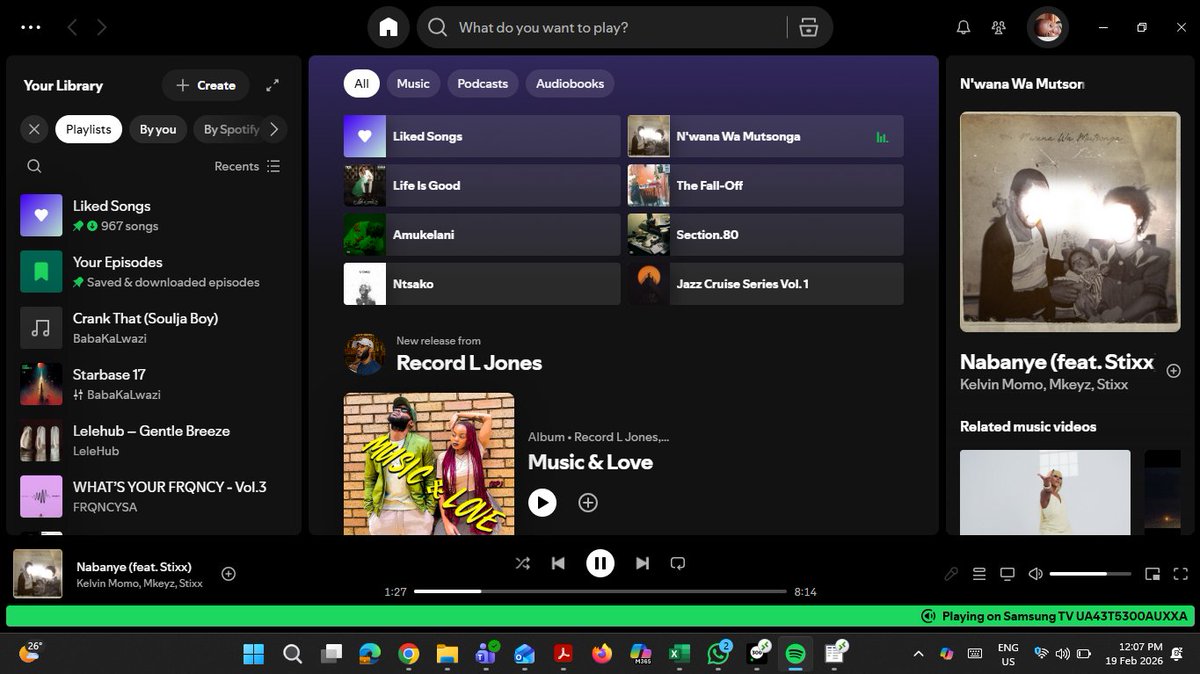Pause the current song

click(x=600, y=563)
